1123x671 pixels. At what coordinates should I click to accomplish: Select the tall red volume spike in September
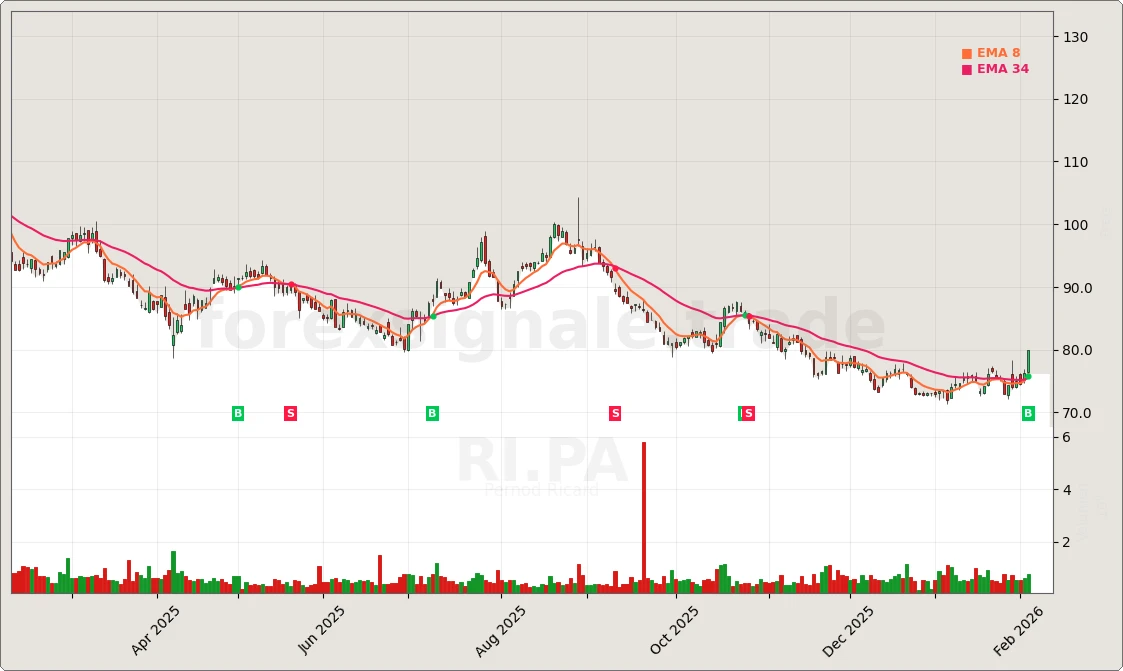pyautogui.click(x=643, y=510)
